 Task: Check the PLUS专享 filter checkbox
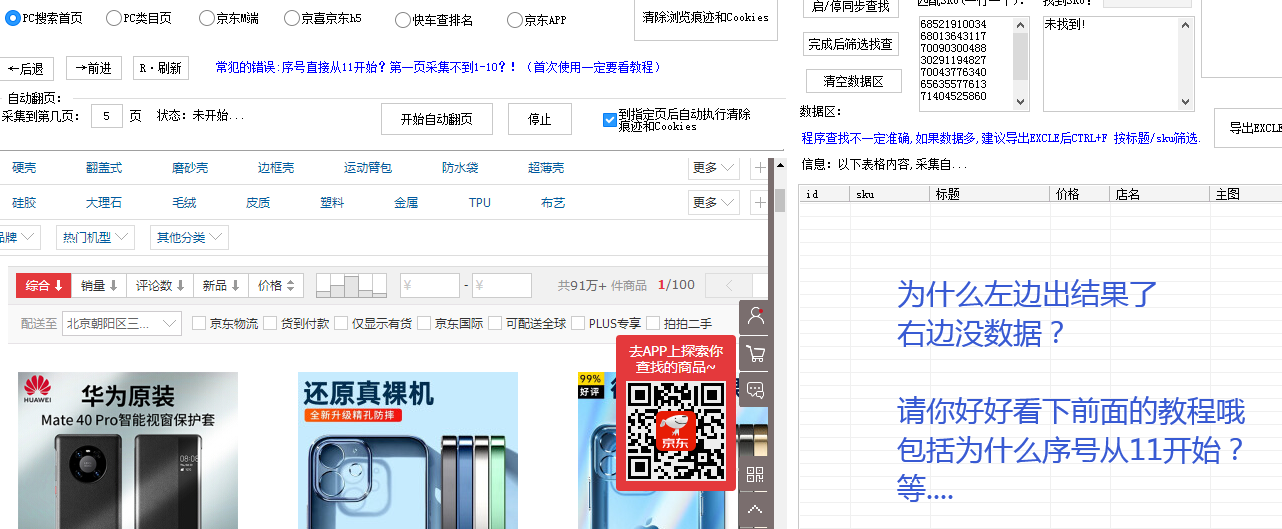pos(578,323)
